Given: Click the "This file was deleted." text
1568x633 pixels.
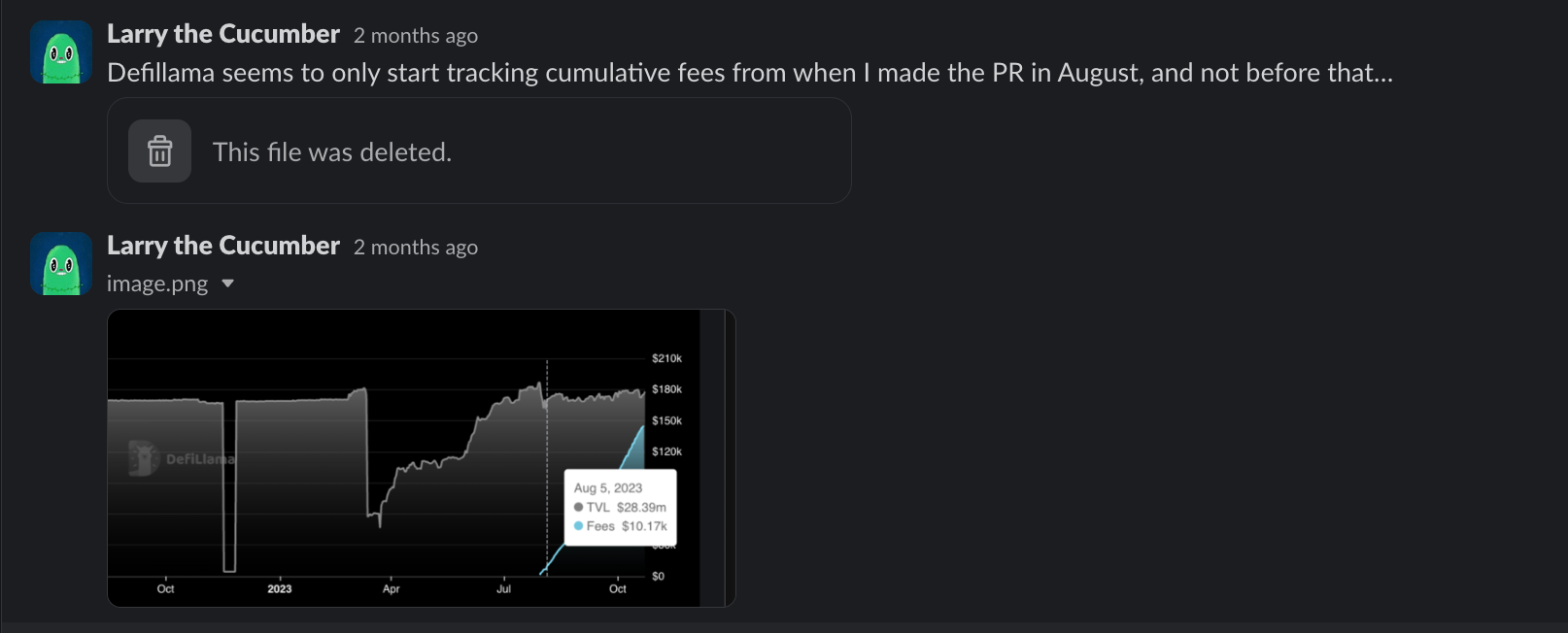Looking at the screenshot, I should click(332, 152).
